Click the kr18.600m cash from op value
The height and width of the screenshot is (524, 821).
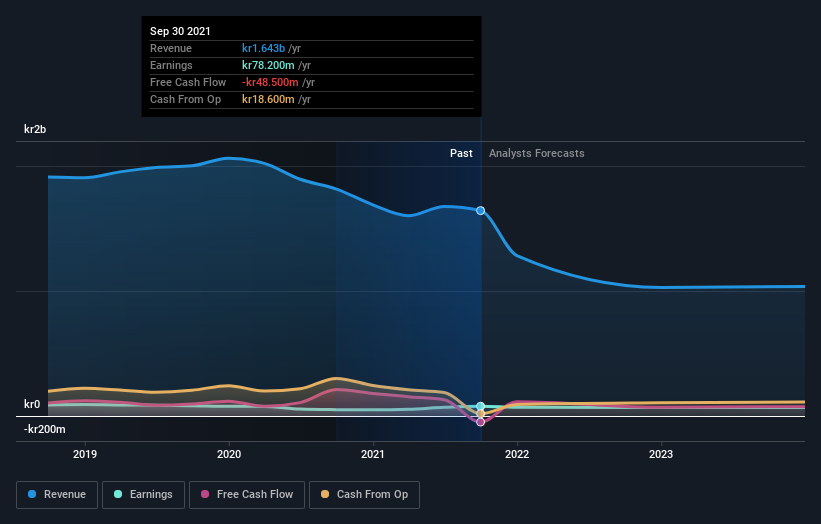pyautogui.click(x=268, y=99)
